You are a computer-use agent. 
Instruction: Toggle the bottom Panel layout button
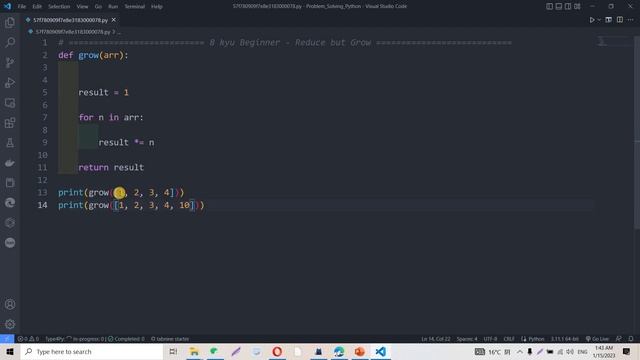(x=559, y=6)
